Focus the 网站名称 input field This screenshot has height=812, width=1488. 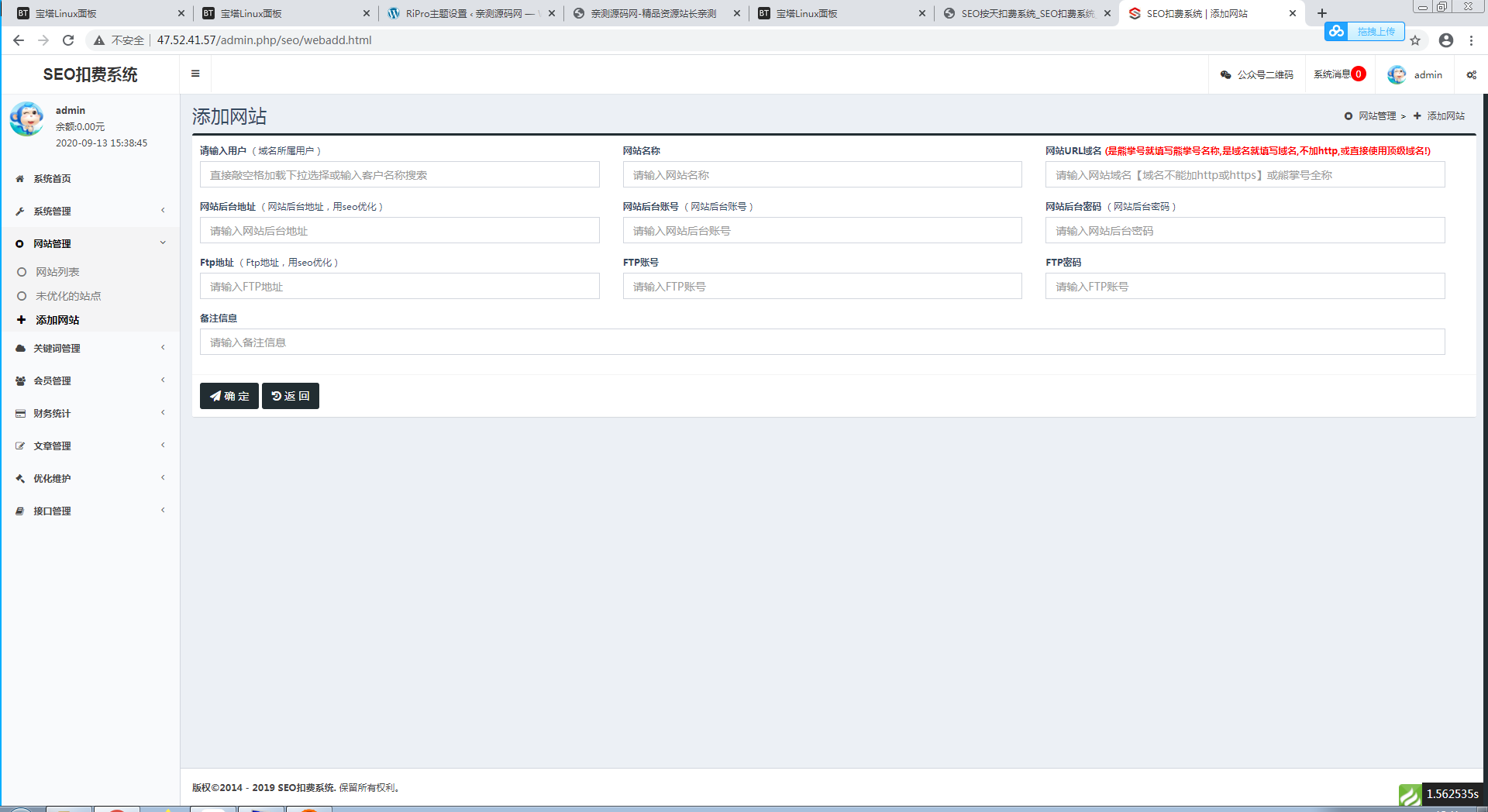tap(822, 174)
